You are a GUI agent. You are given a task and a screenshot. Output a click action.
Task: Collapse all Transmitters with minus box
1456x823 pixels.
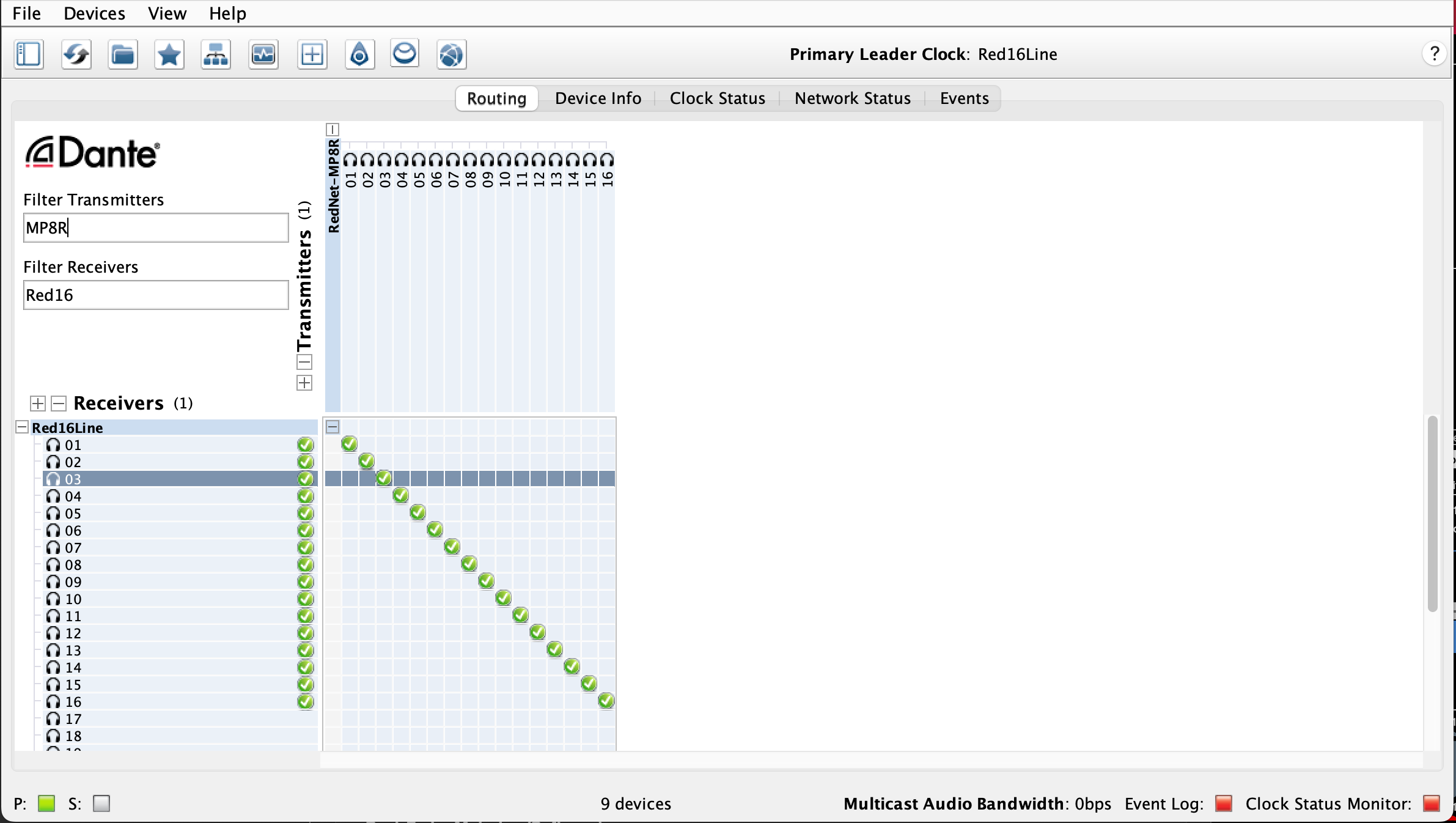click(304, 362)
